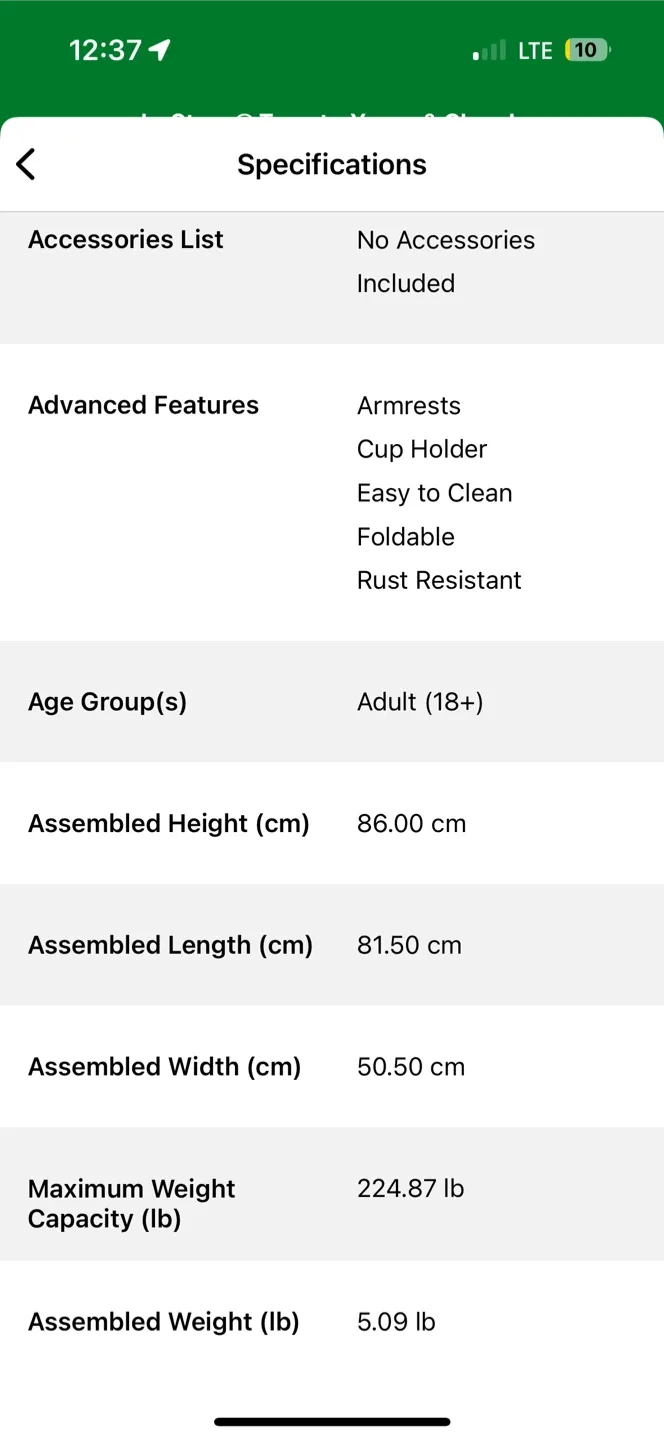Tap the Cup Holder feature entry

(x=421, y=449)
